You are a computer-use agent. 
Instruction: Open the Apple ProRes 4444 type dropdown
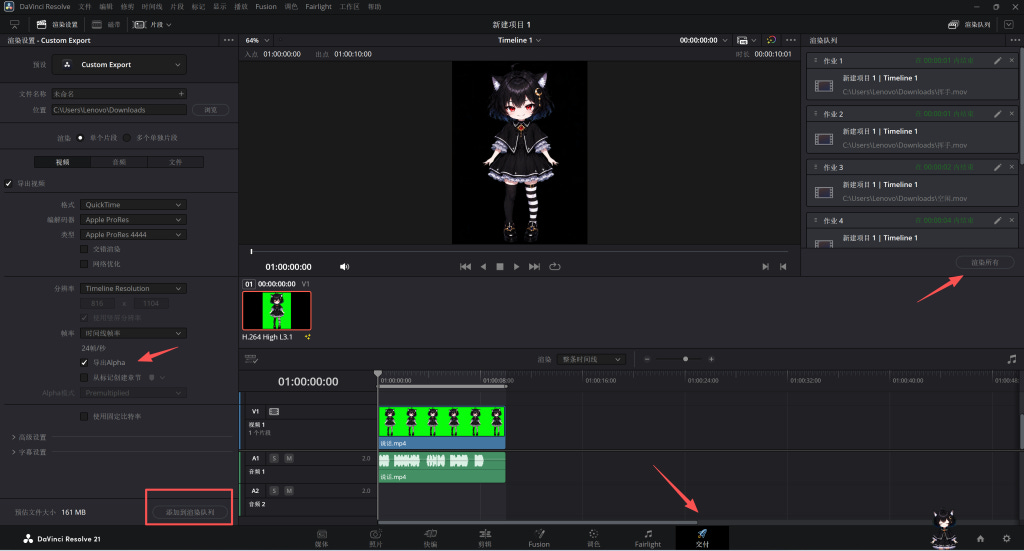(x=133, y=234)
